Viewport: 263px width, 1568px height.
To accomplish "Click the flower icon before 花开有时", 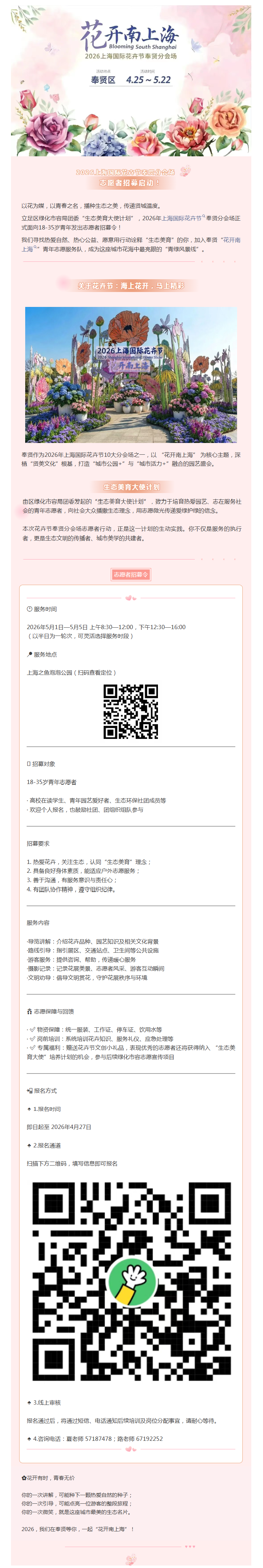I will click(24, 1477).
